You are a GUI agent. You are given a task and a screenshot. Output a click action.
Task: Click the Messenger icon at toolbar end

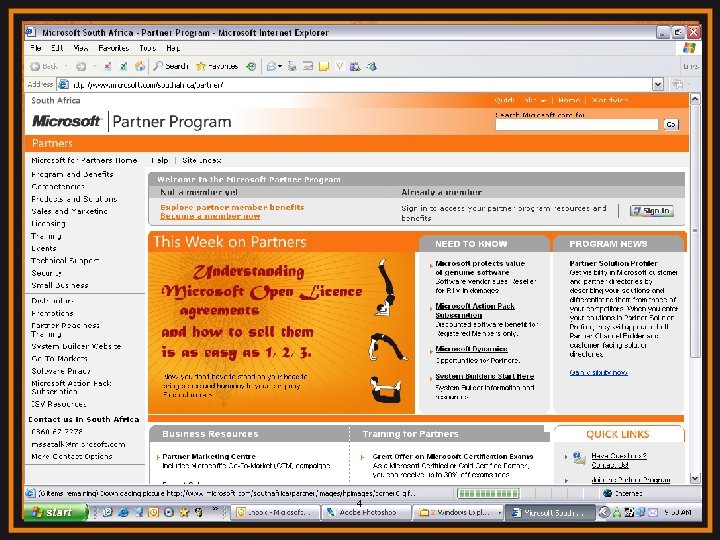pos(371,67)
